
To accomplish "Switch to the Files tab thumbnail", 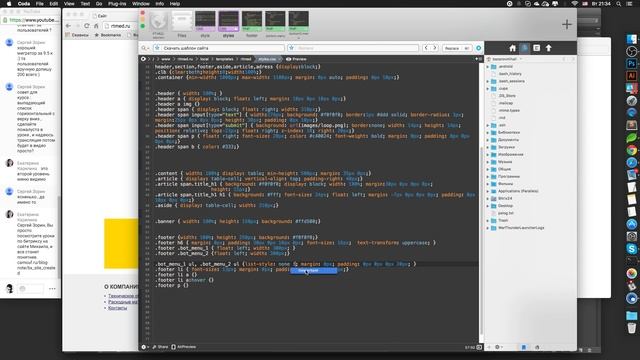I will click(182, 24).
